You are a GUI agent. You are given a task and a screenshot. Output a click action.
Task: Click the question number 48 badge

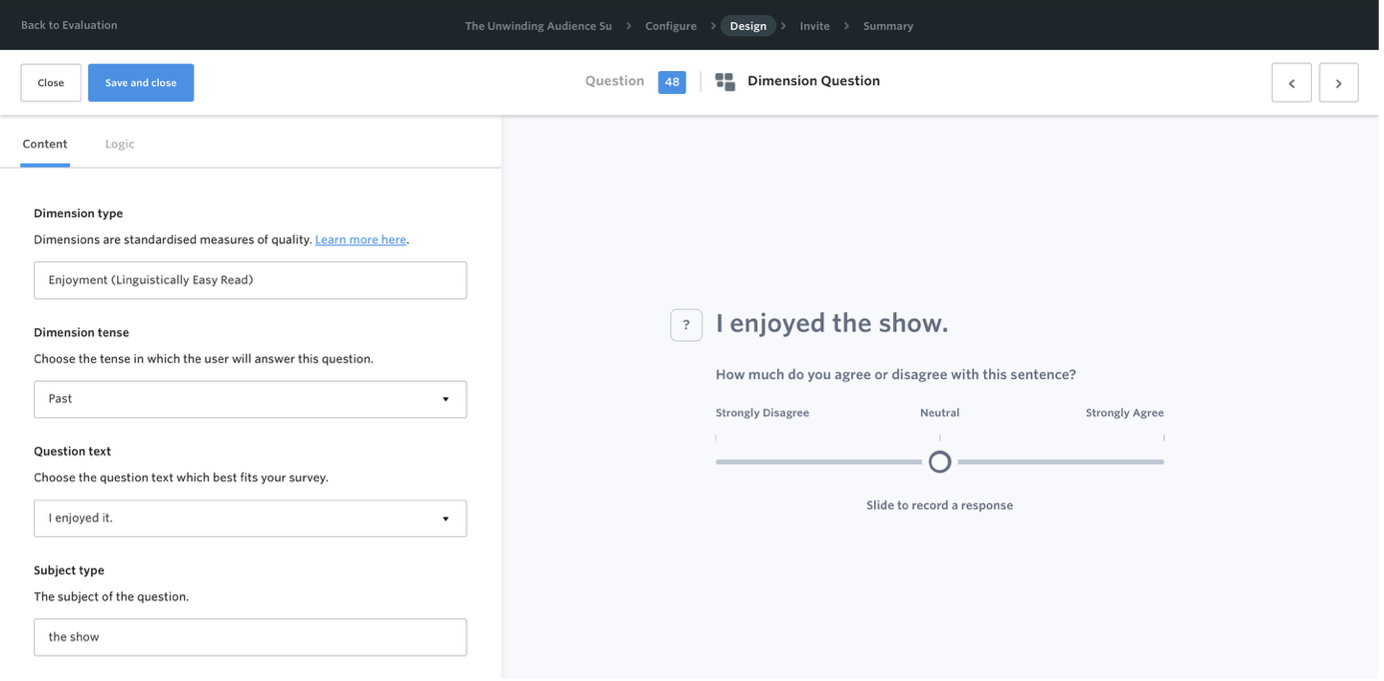tap(672, 82)
